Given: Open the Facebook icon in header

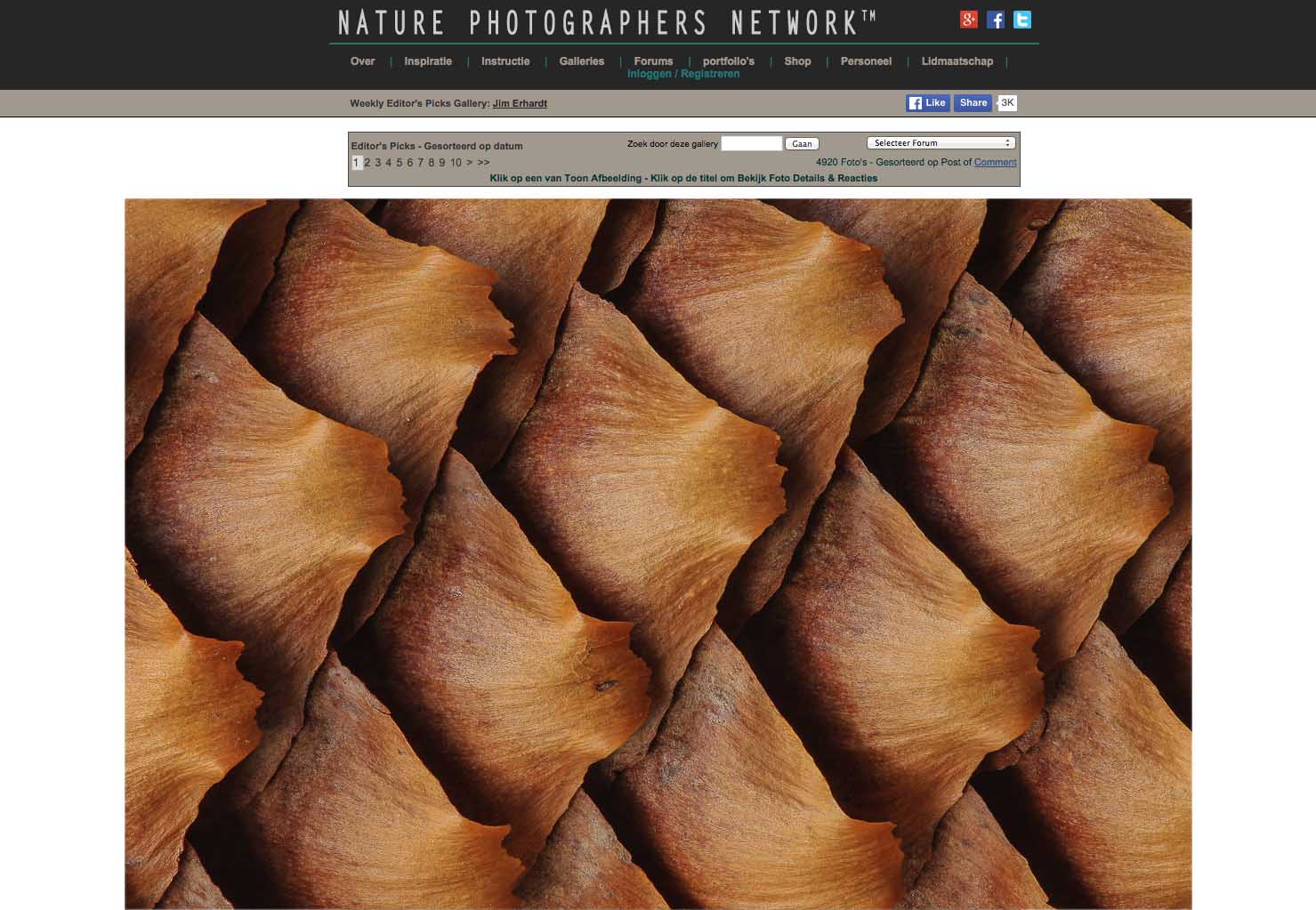Looking at the screenshot, I should pos(996,20).
